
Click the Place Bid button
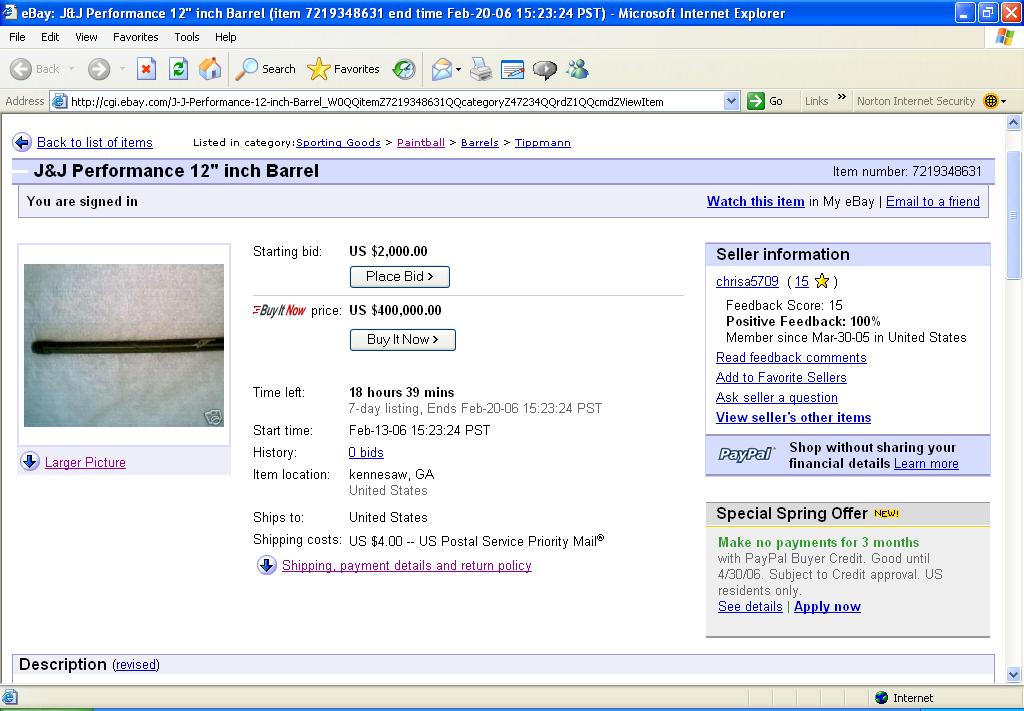400,277
